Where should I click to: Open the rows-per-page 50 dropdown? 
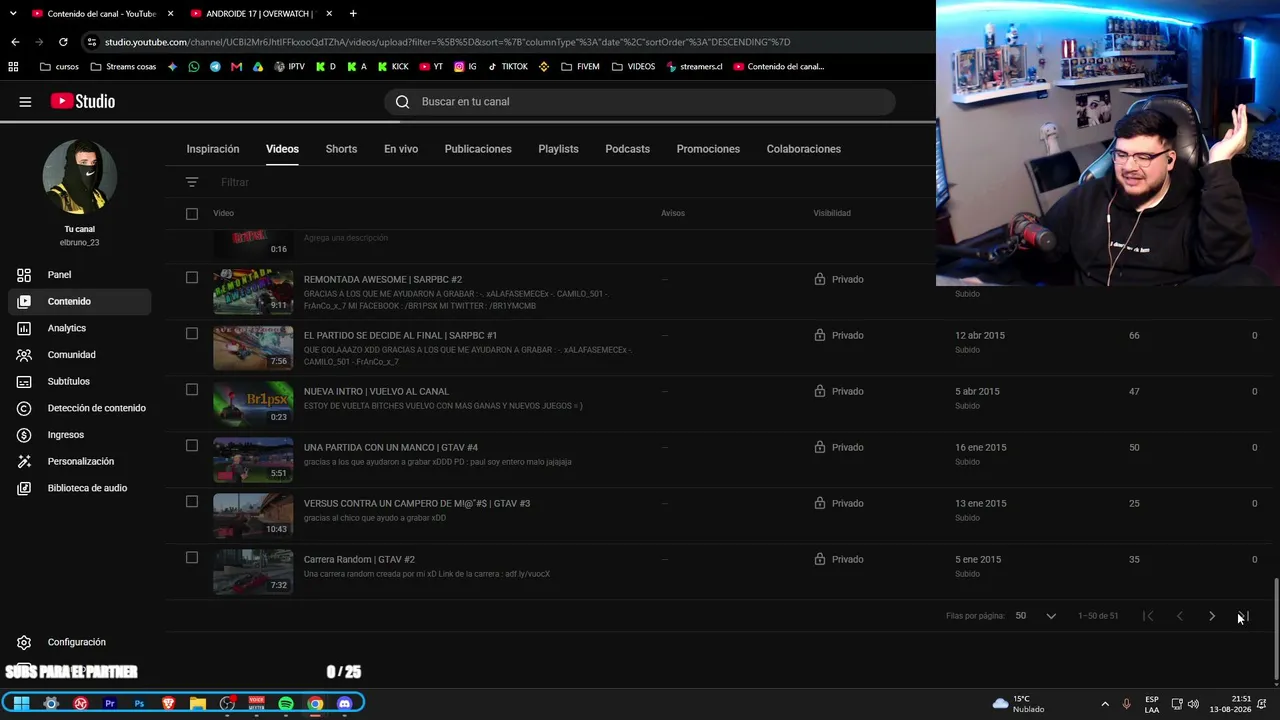pyautogui.click(x=1036, y=616)
